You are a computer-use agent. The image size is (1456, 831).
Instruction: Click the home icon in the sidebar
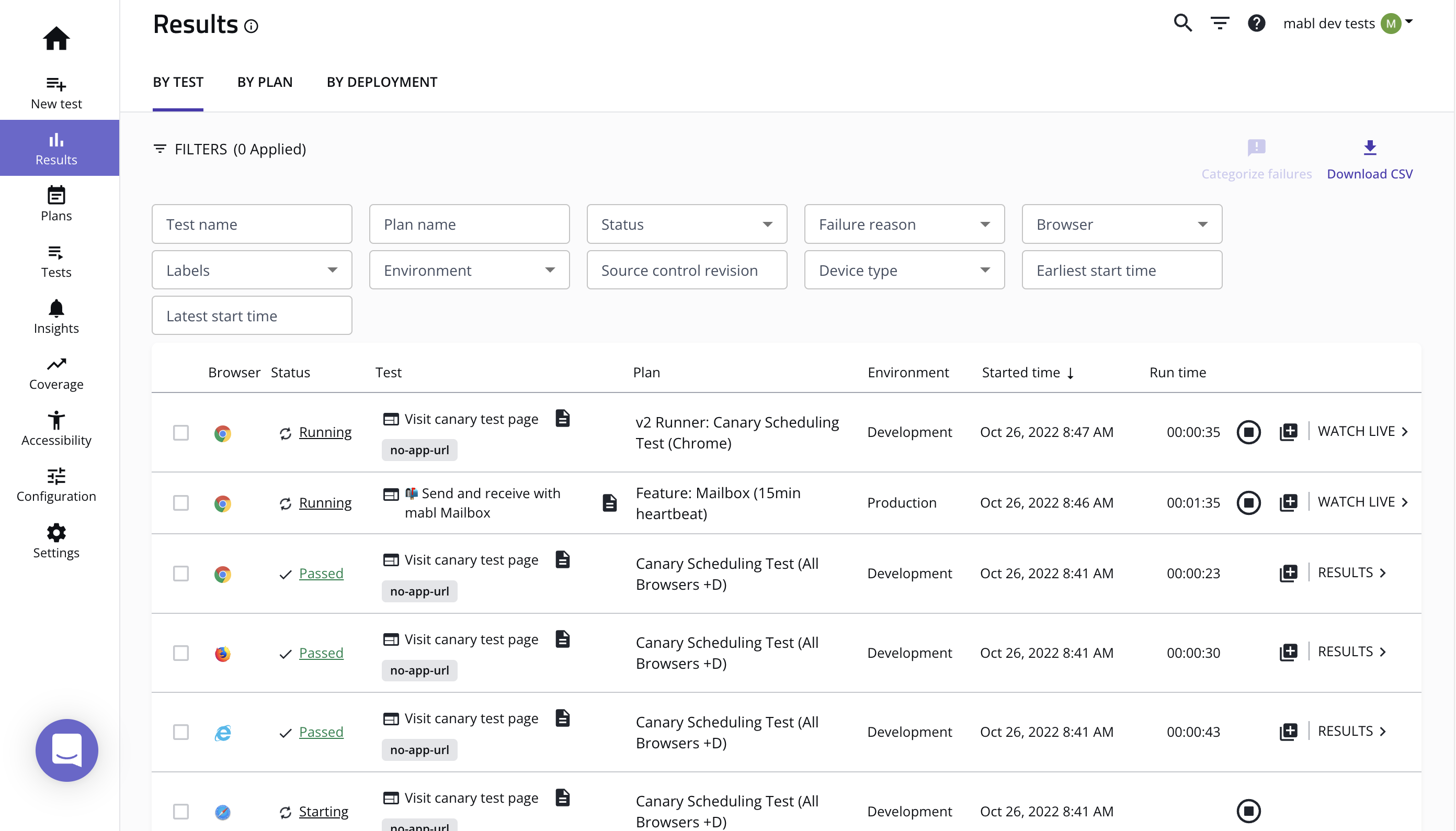point(56,38)
